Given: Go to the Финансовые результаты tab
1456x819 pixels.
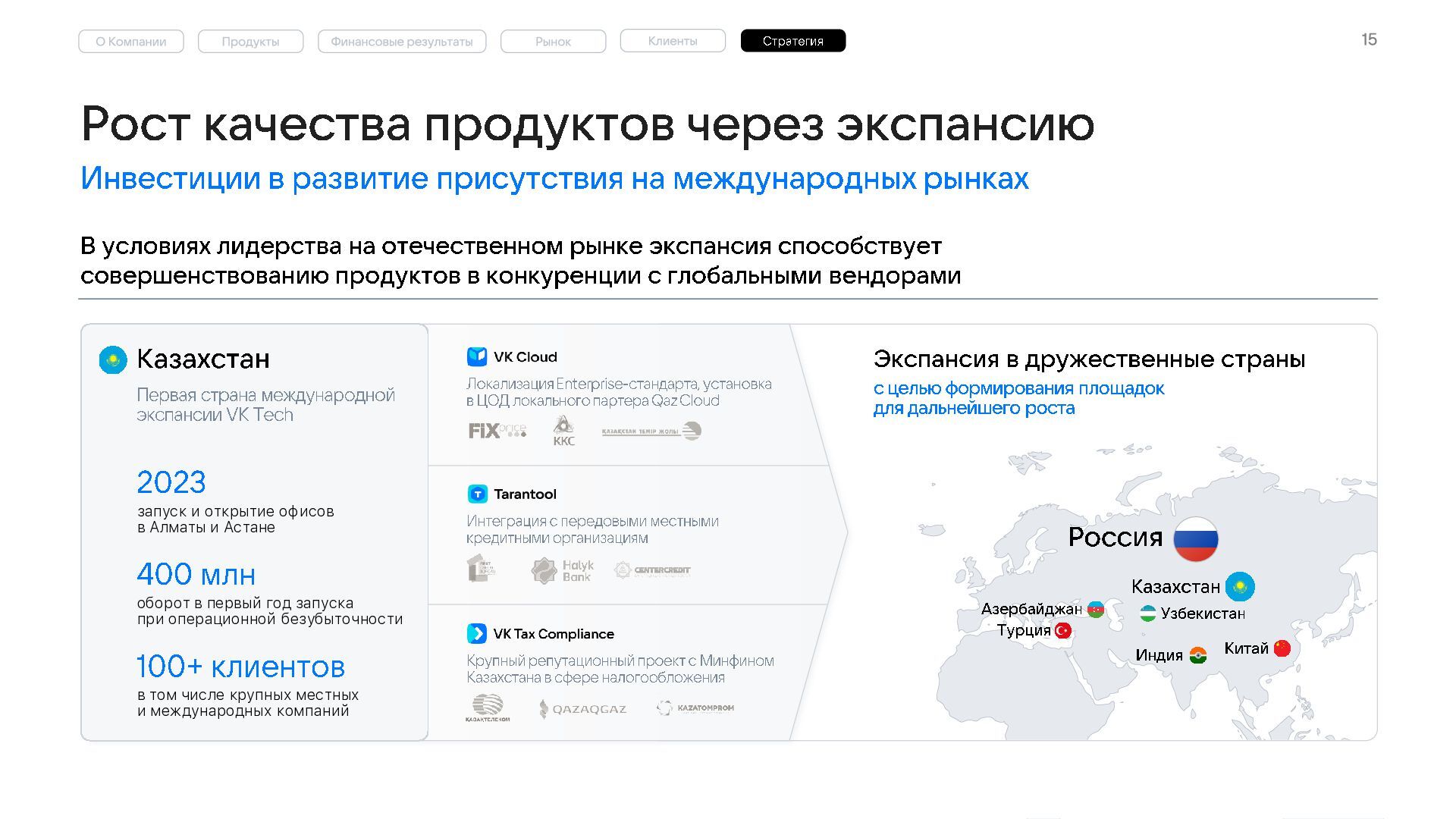Looking at the screenshot, I should pyautogui.click(x=402, y=41).
